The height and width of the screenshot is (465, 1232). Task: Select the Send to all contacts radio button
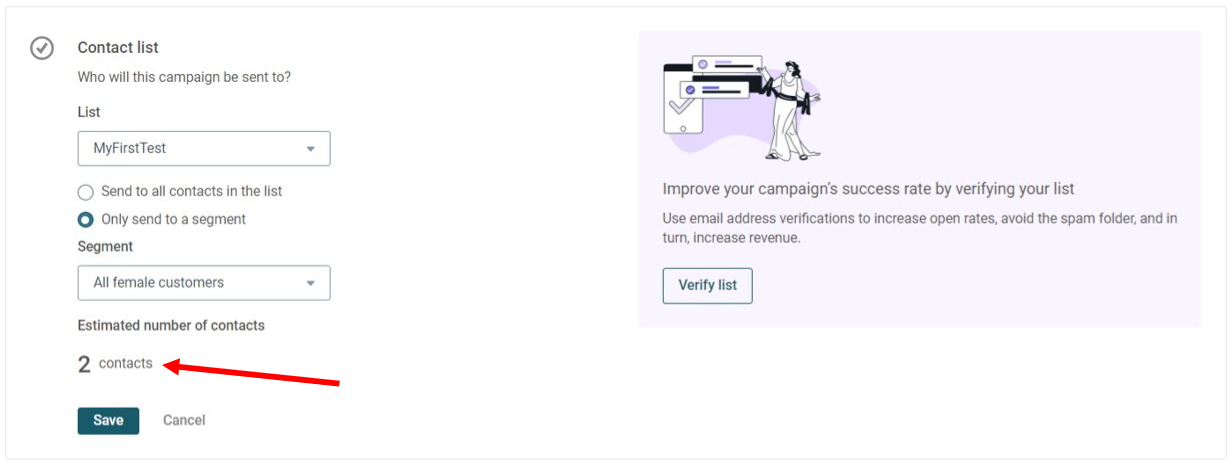pos(86,191)
